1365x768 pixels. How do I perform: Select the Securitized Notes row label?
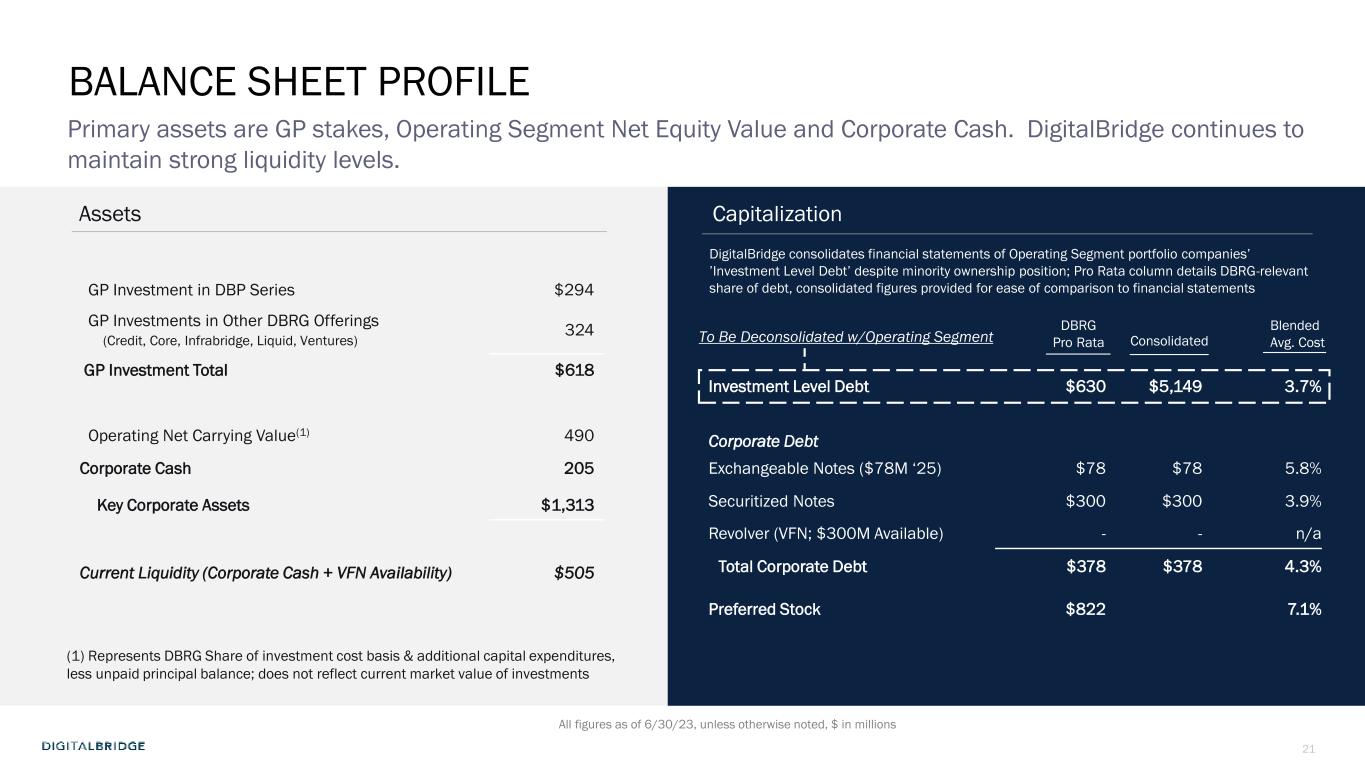click(x=771, y=501)
